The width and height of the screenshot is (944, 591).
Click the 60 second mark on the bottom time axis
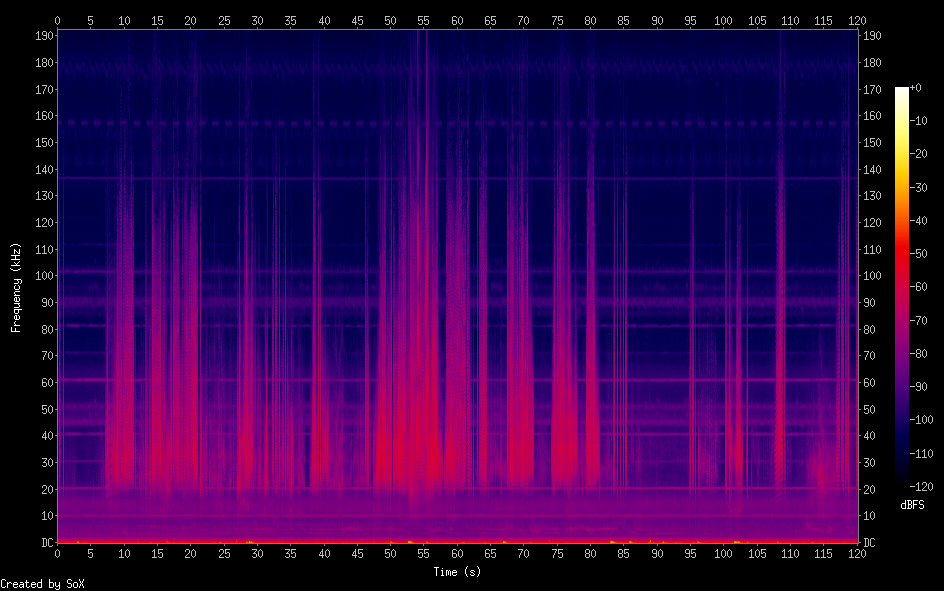(457, 553)
